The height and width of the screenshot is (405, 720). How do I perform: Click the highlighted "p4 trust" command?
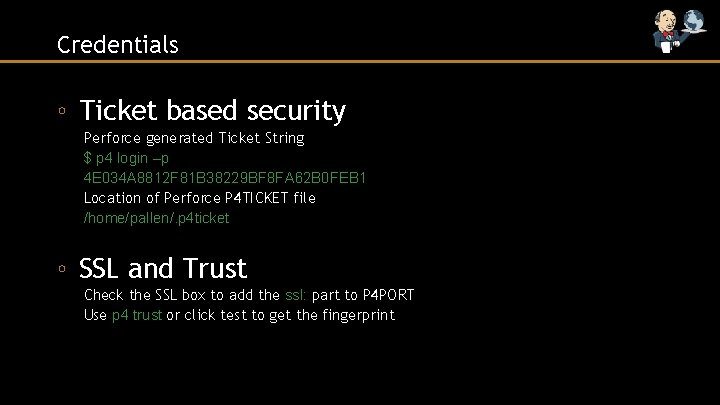tap(137, 315)
